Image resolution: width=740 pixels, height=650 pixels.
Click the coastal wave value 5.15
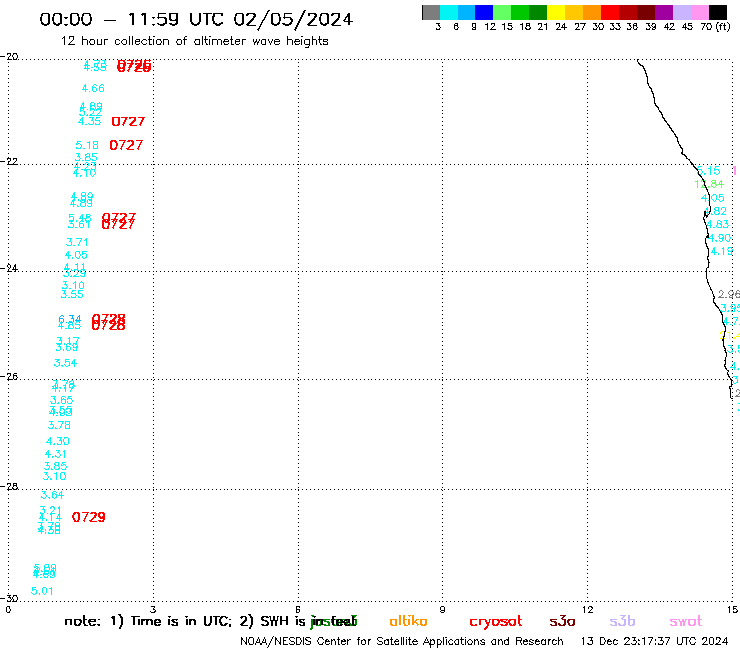[x=708, y=171]
